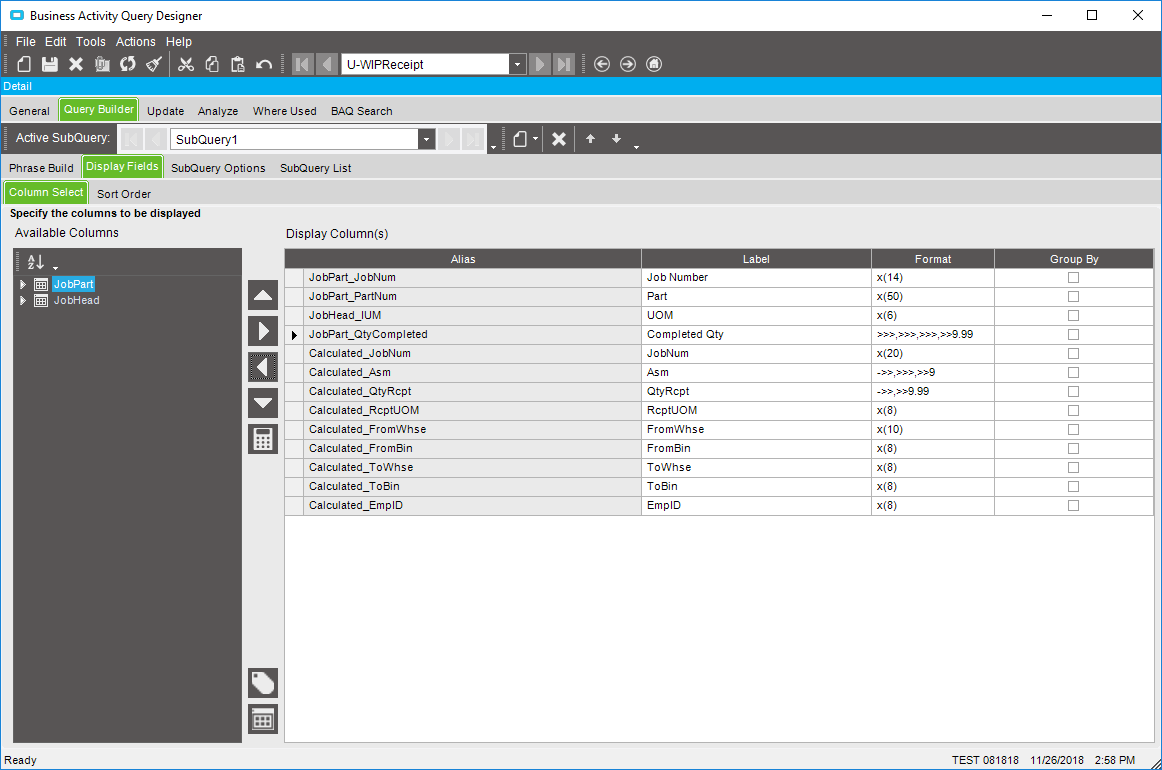The height and width of the screenshot is (770, 1162).
Task: Click the Home icon in toolbar
Action: [654, 64]
